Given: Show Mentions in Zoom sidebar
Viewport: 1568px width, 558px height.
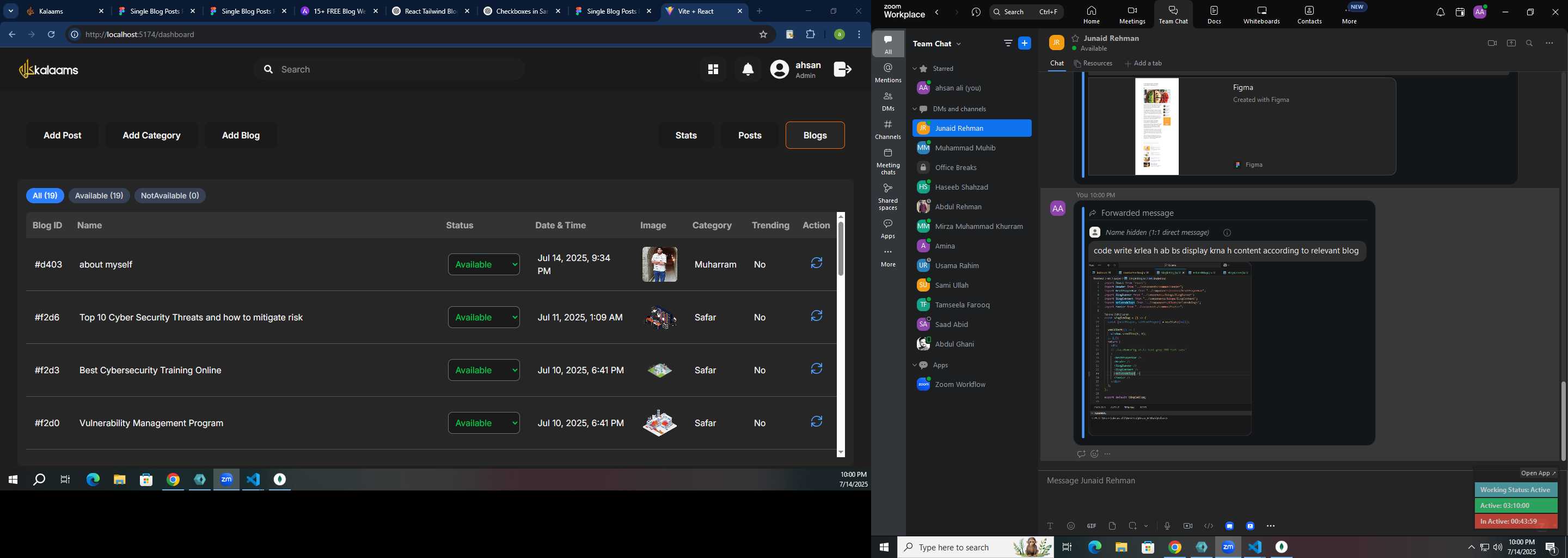Looking at the screenshot, I should pos(888,73).
